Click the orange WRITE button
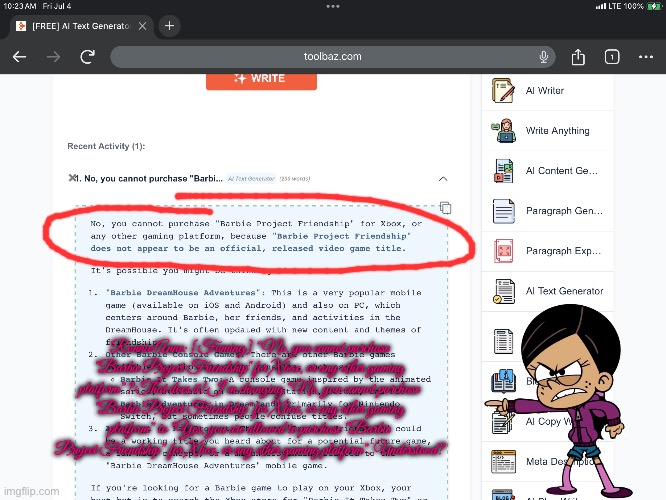 tap(261, 80)
